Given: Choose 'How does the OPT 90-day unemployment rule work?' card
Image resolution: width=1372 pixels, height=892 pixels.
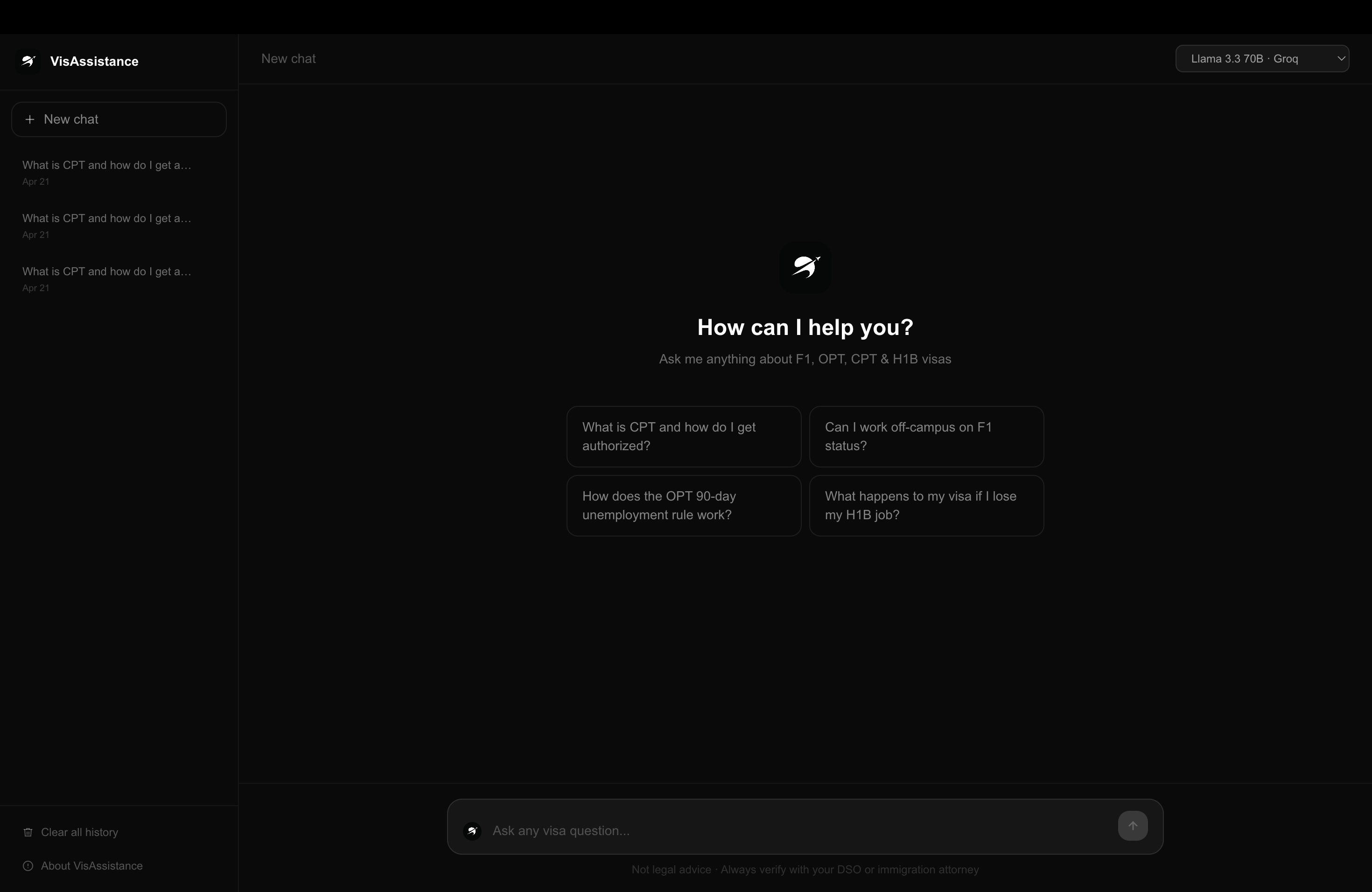Looking at the screenshot, I should [684, 505].
